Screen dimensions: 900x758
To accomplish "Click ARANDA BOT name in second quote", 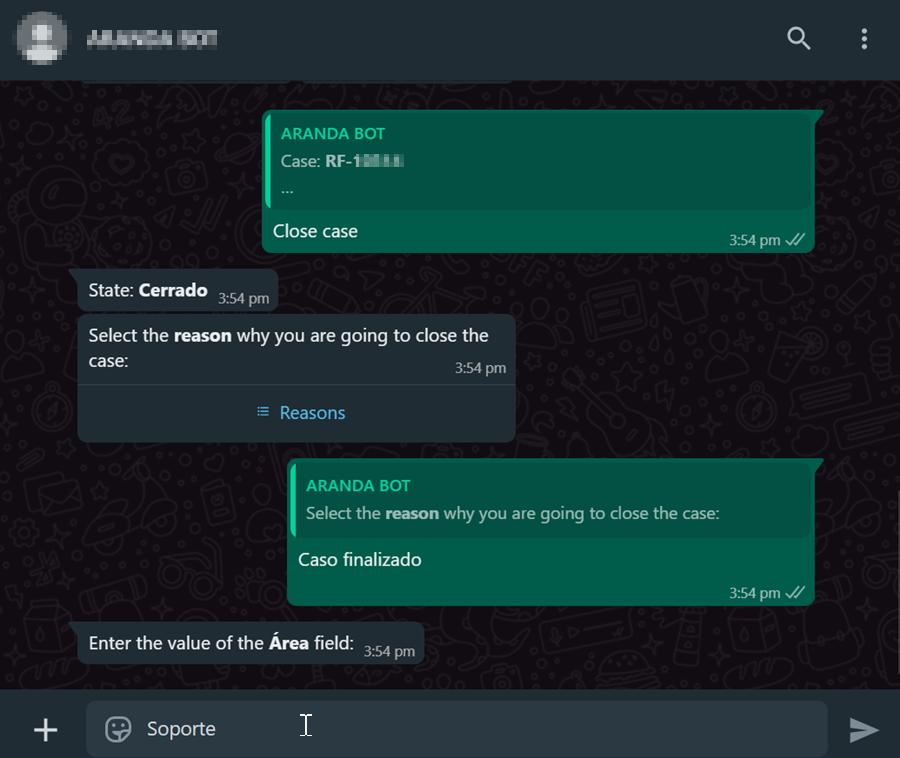I will [x=358, y=486].
